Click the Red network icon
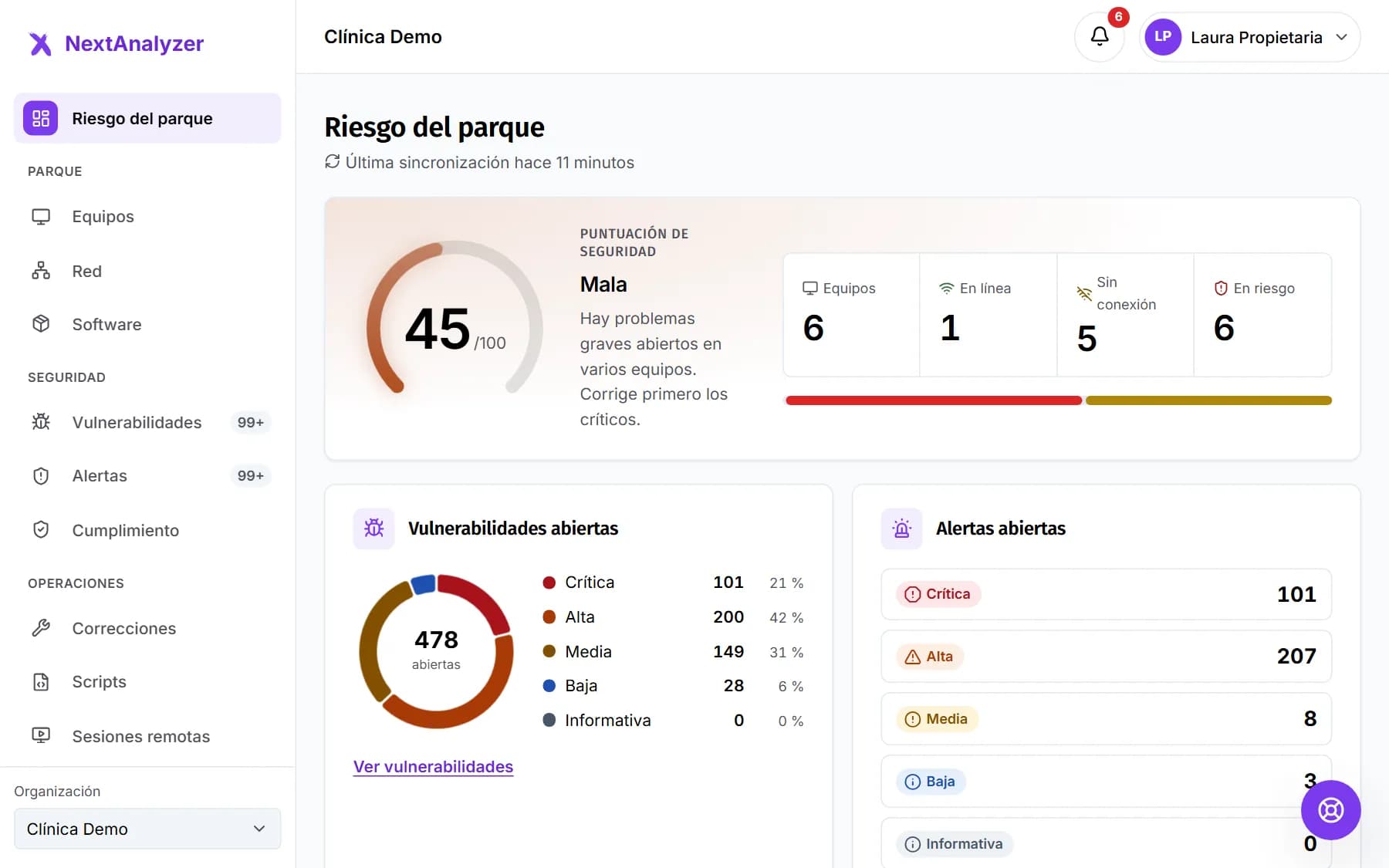 [x=41, y=271]
